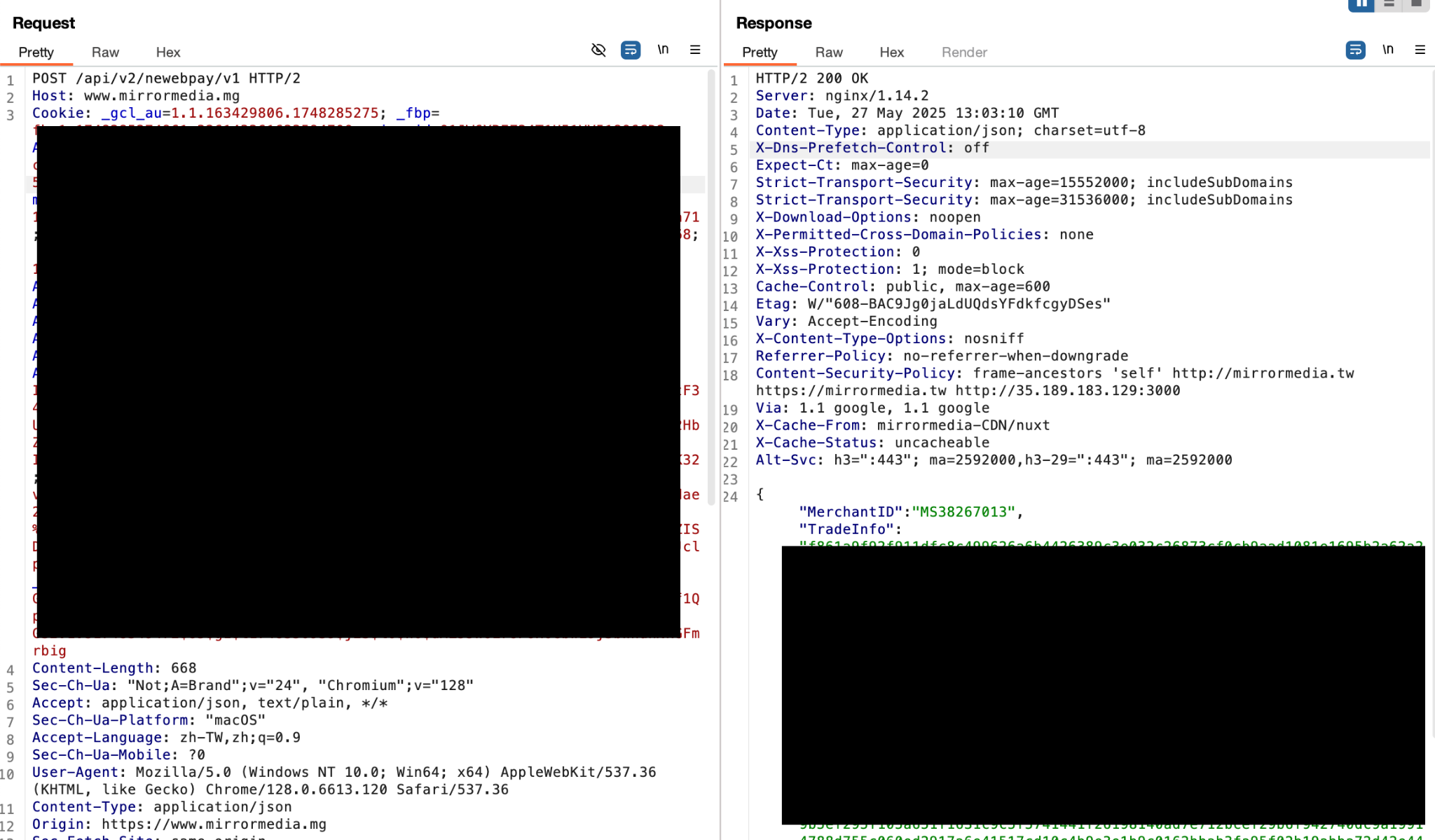Click the request 'Content-Type: application/json' header
This screenshot has height=840, width=1435.
coord(162,807)
